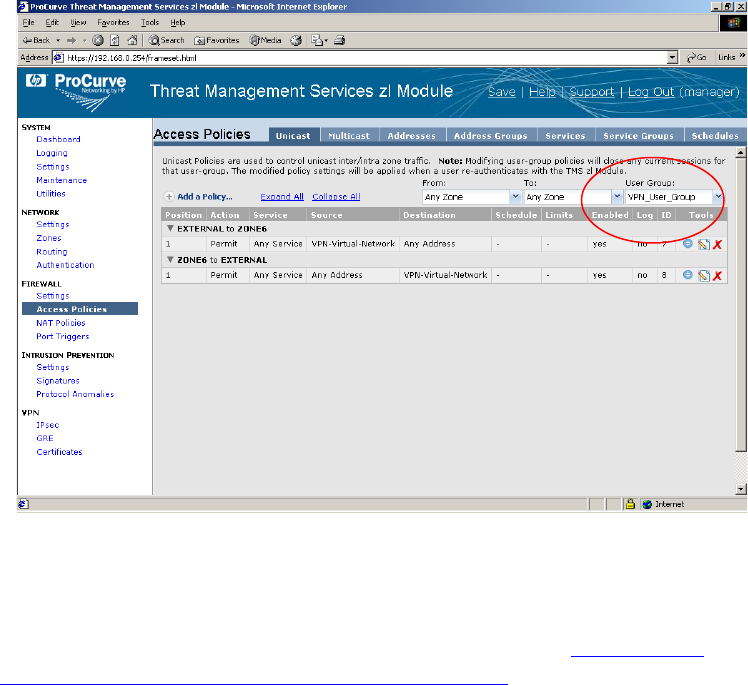
Task: Click the plus icon beside Add a Policy
Action: 169,197
